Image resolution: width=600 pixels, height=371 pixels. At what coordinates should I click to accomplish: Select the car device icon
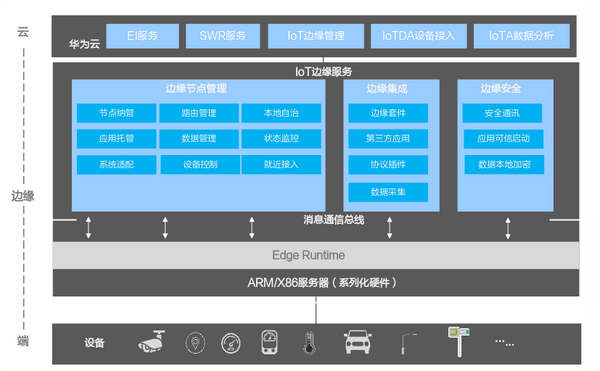click(357, 342)
